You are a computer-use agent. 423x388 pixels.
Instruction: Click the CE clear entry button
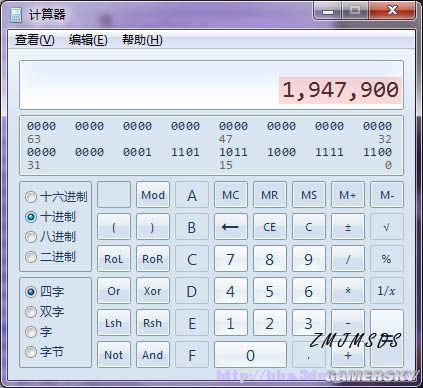point(270,227)
